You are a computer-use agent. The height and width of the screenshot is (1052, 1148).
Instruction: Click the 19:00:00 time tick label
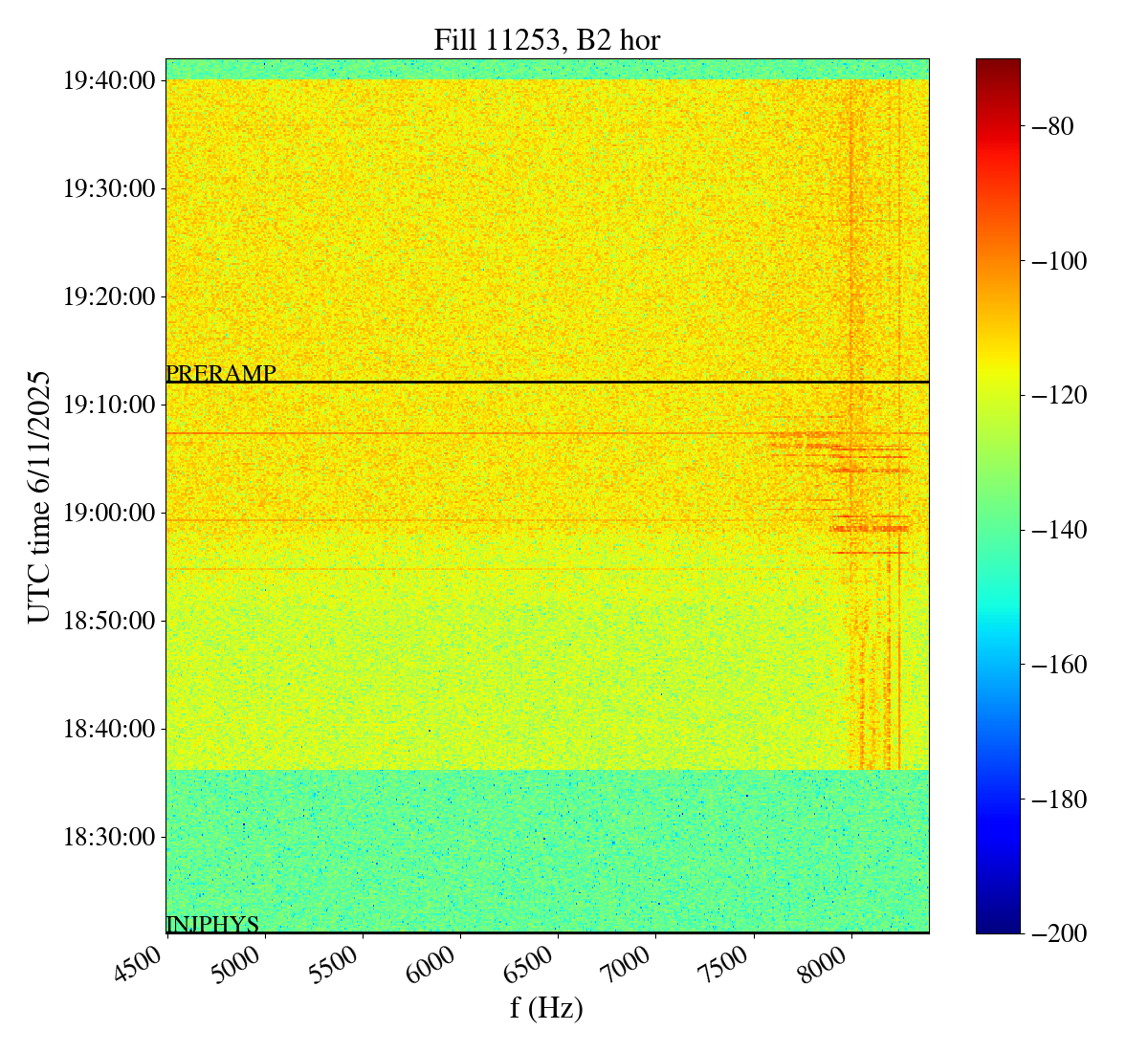pos(109,513)
